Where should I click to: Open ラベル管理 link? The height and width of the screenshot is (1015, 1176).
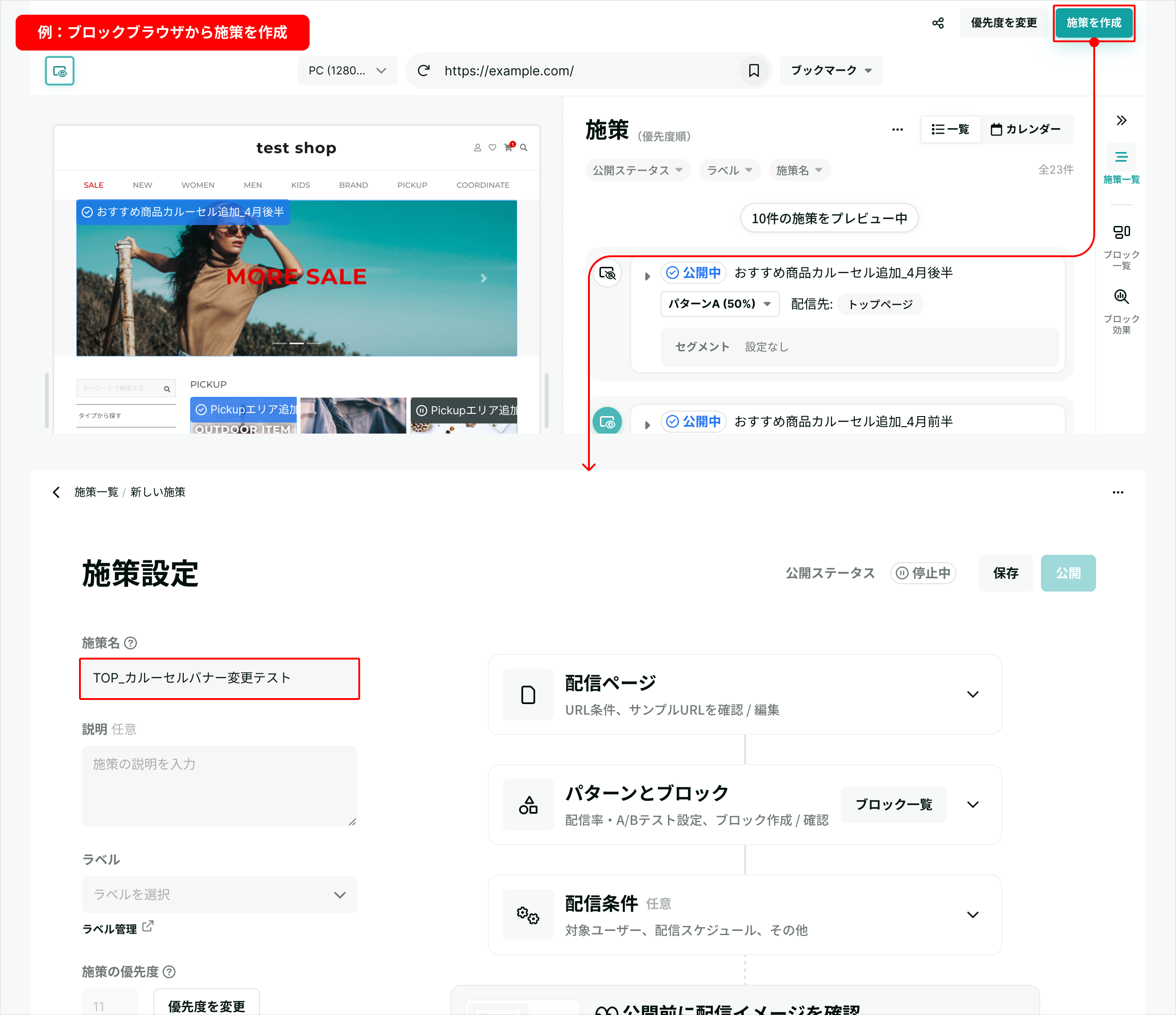pyautogui.click(x=109, y=929)
